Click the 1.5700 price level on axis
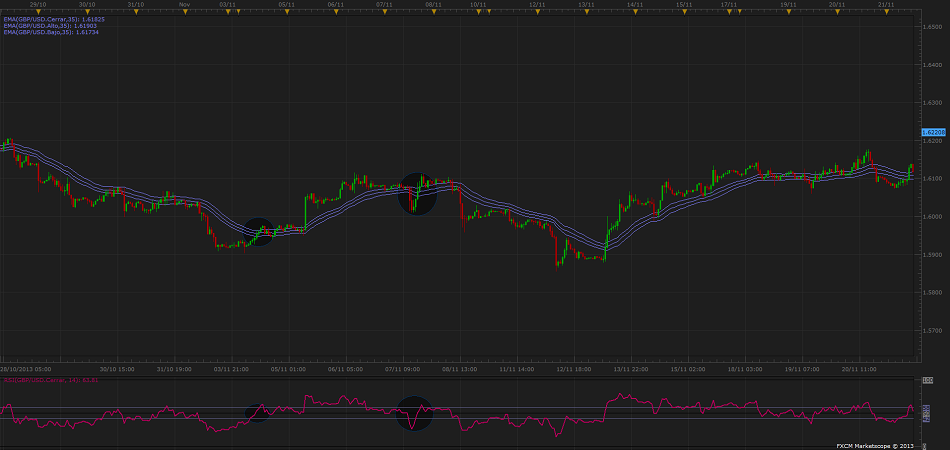Viewport: 950px width, 450px height. (x=932, y=330)
